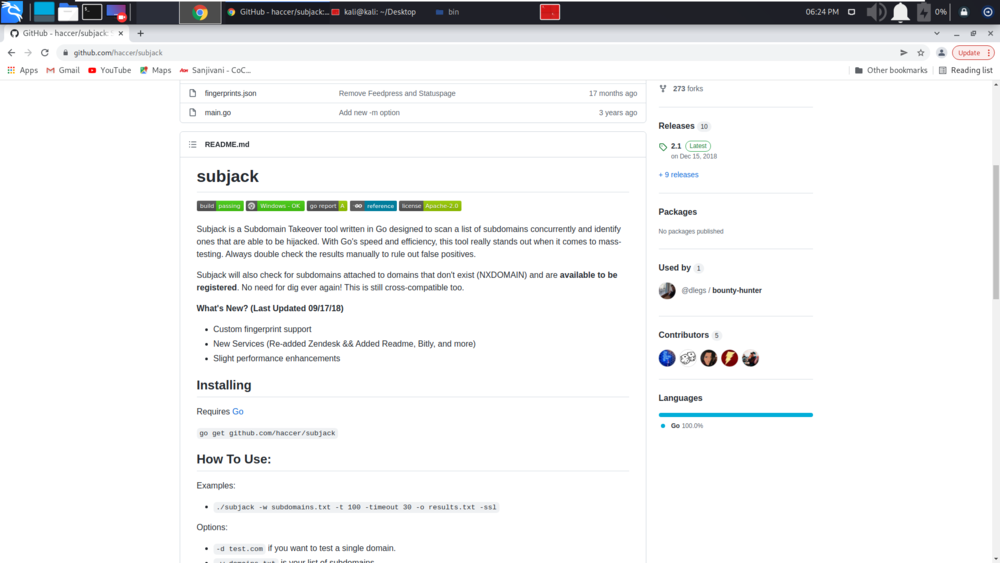1000x563 pixels.
Task: Open the main.go file
Action: tap(217, 112)
